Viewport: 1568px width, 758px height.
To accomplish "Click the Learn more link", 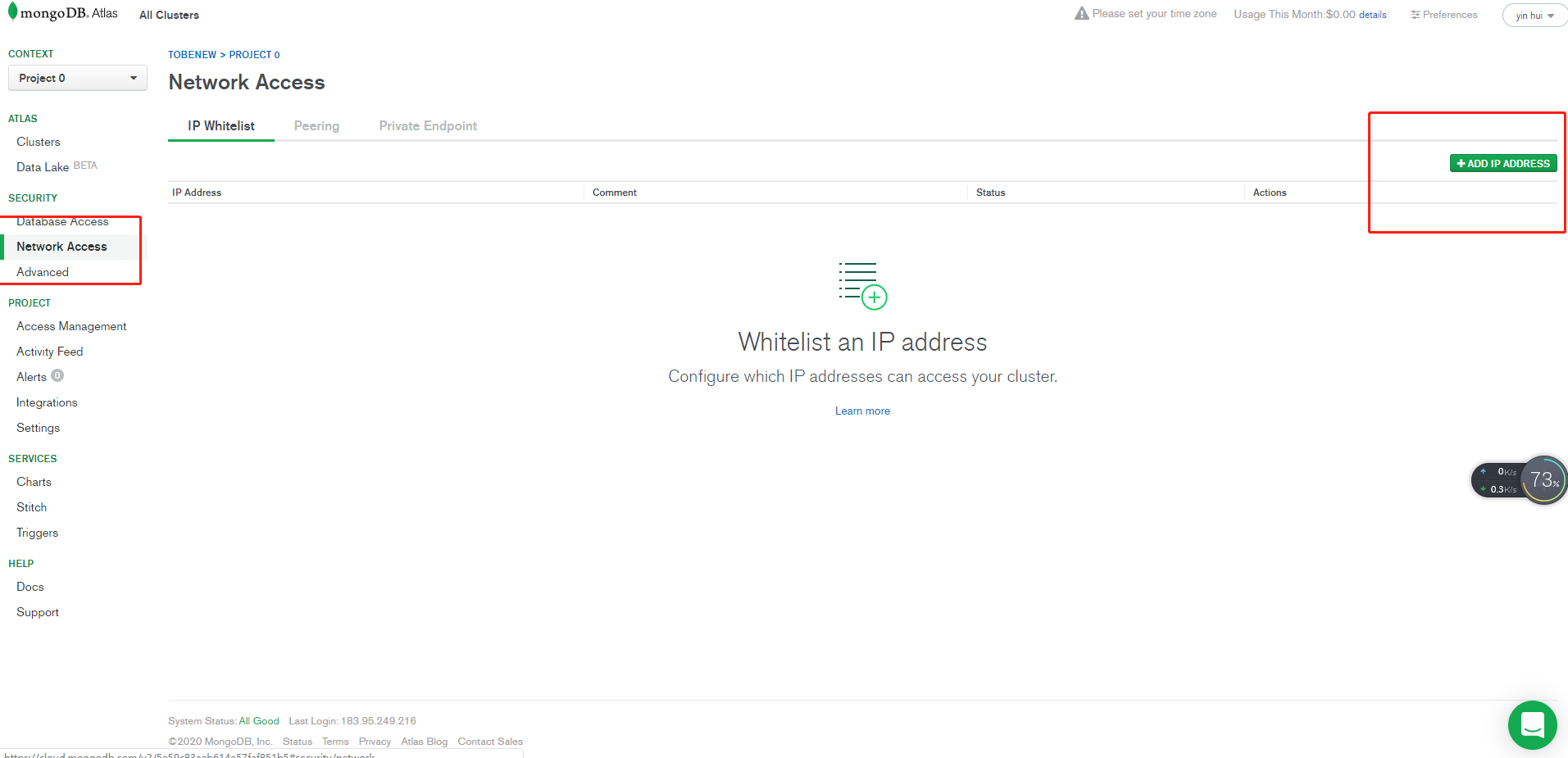I will pyautogui.click(x=862, y=411).
